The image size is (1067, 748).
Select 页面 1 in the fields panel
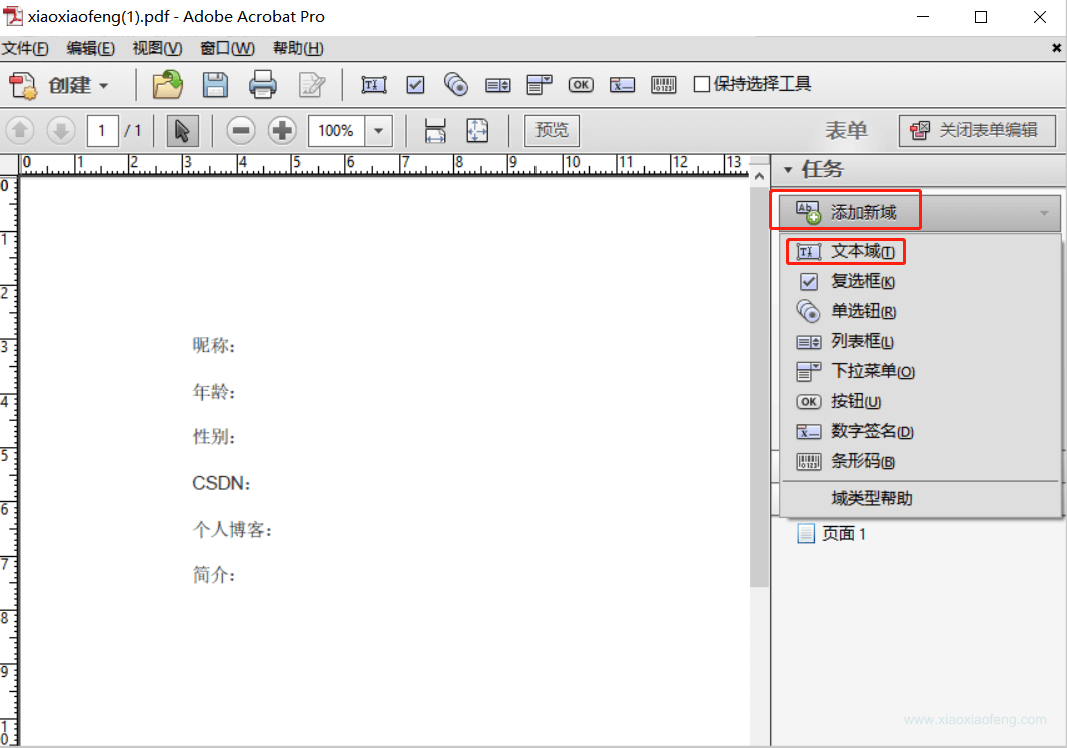click(832, 534)
